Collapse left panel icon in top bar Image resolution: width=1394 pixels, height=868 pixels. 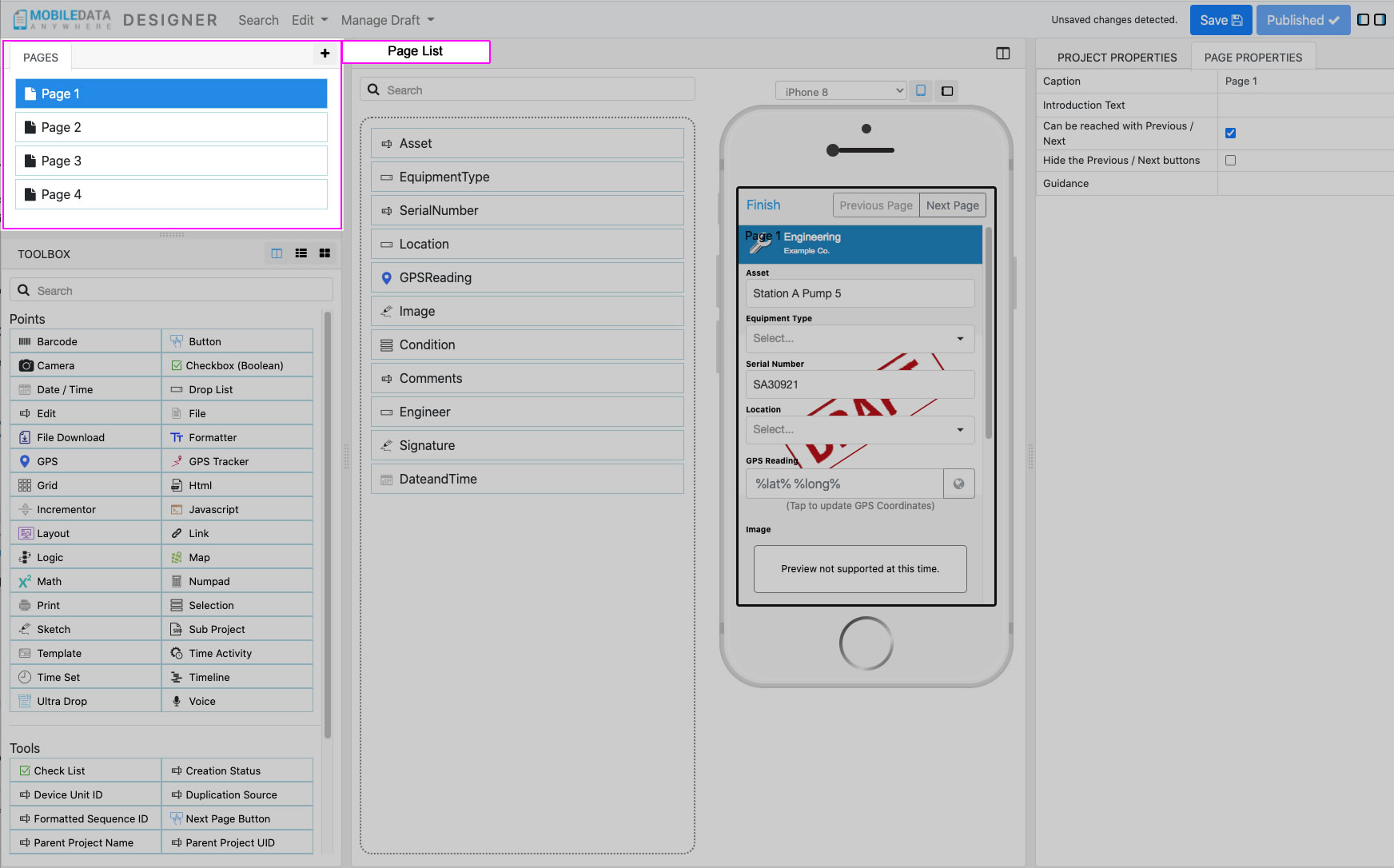(x=1363, y=20)
